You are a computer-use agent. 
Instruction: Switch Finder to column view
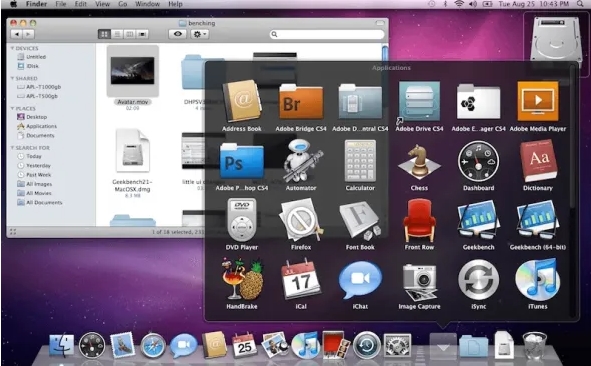(x=129, y=34)
